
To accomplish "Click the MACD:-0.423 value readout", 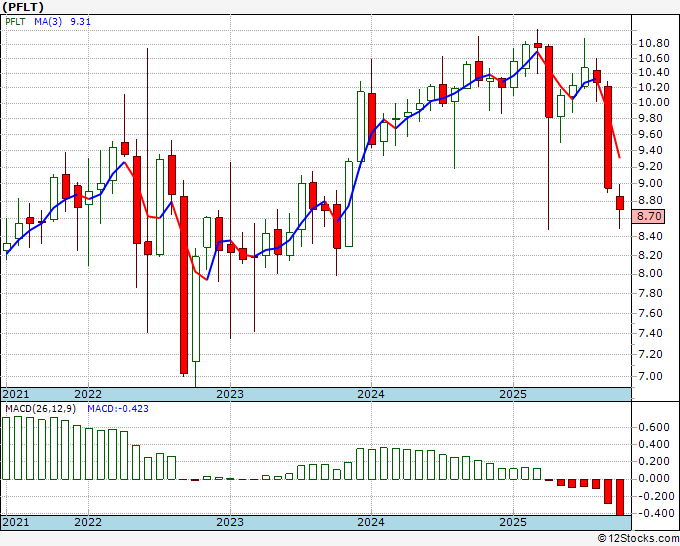I will 118,409.
